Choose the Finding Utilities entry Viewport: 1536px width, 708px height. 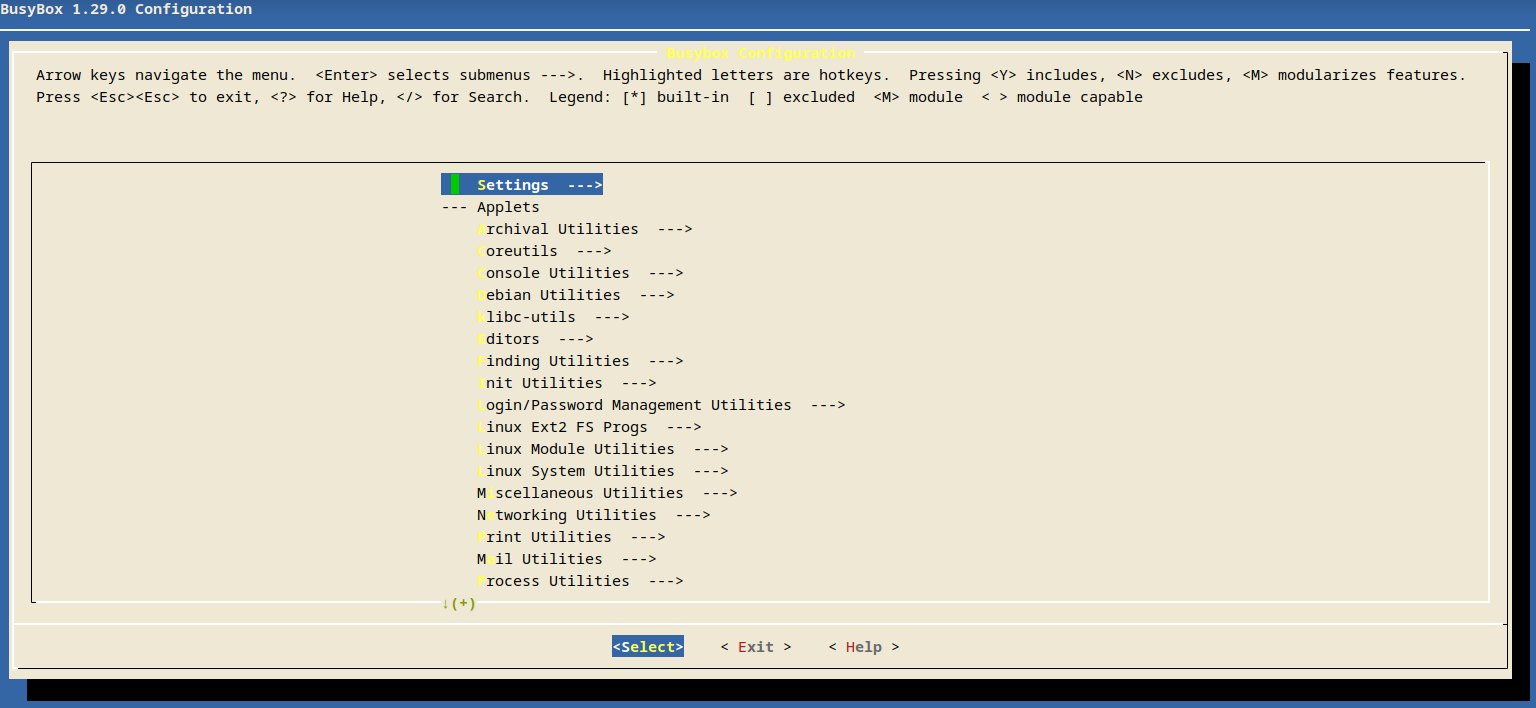[x=580, y=361]
